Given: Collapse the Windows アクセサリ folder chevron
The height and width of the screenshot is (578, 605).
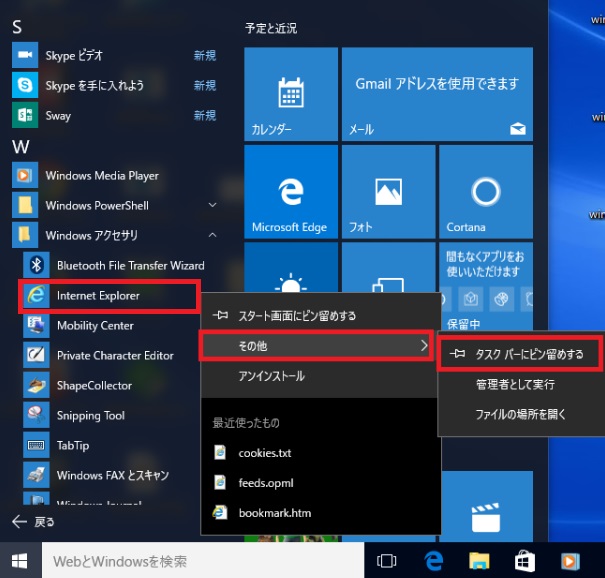Looking at the screenshot, I should pyautogui.click(x=213, y=235).
